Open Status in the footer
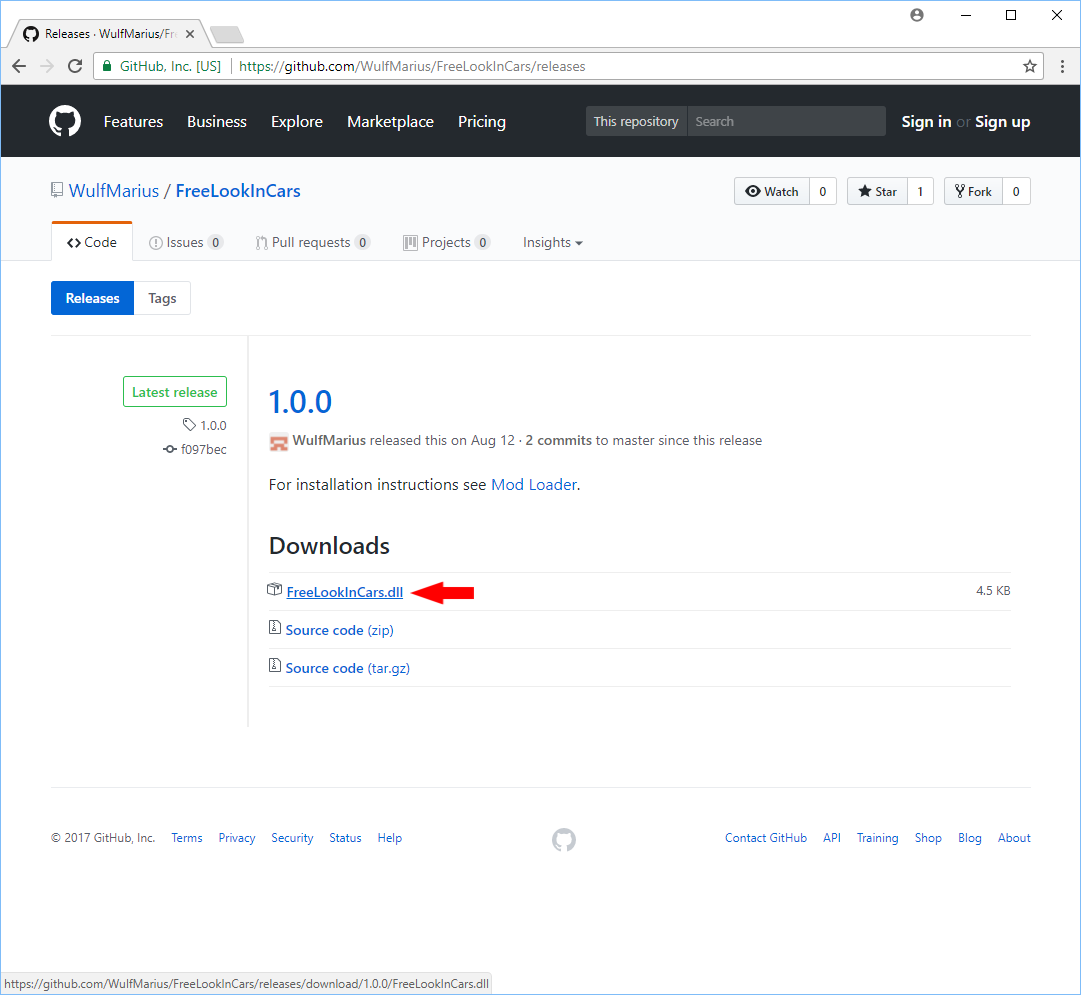Viewport: 1081px width, 995px height. click(x=345, y=838)
